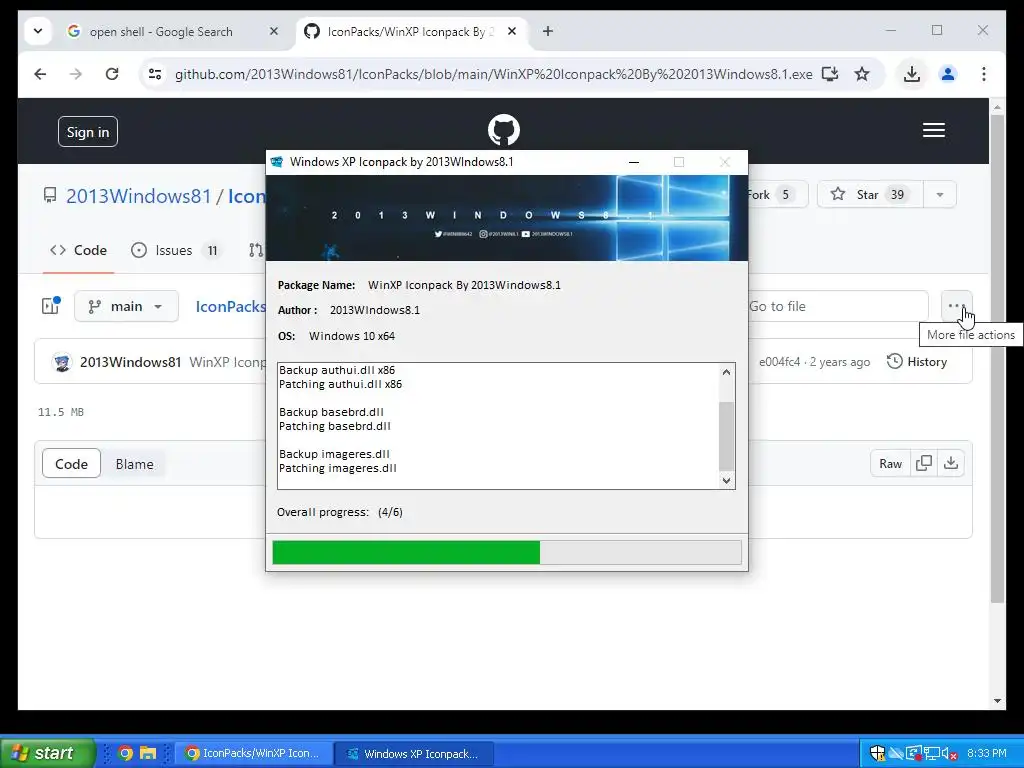Expand the file tree side panel
This screenshot has width=1024, height=768.
51,306
